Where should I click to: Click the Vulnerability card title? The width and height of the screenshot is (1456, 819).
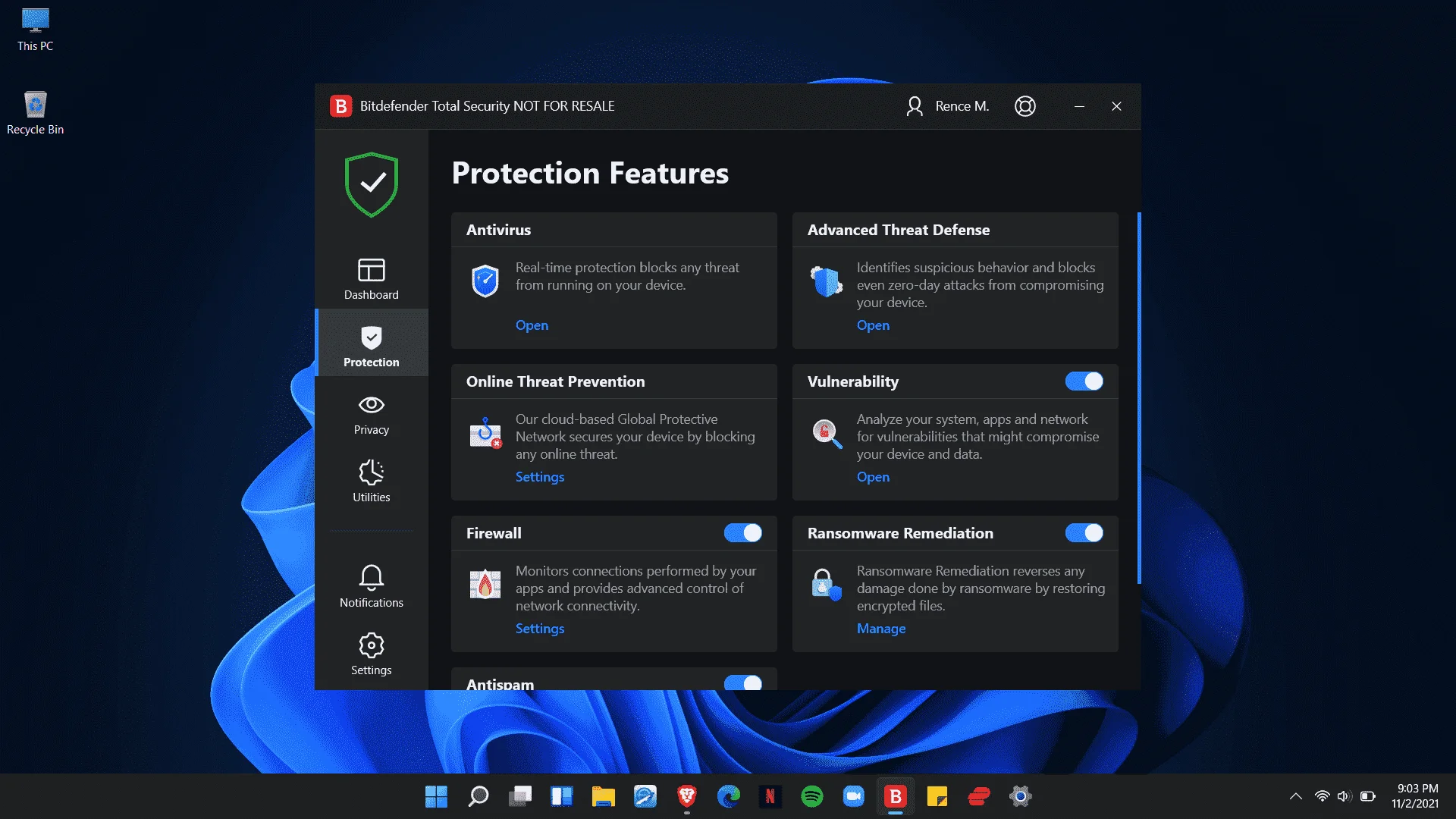(x=853, y=381)
